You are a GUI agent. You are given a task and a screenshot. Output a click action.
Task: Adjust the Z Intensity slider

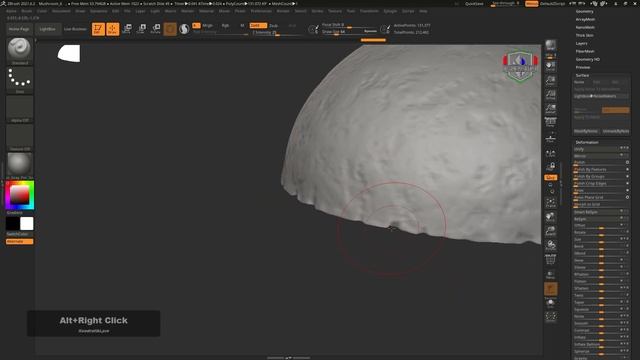[278, 33]
